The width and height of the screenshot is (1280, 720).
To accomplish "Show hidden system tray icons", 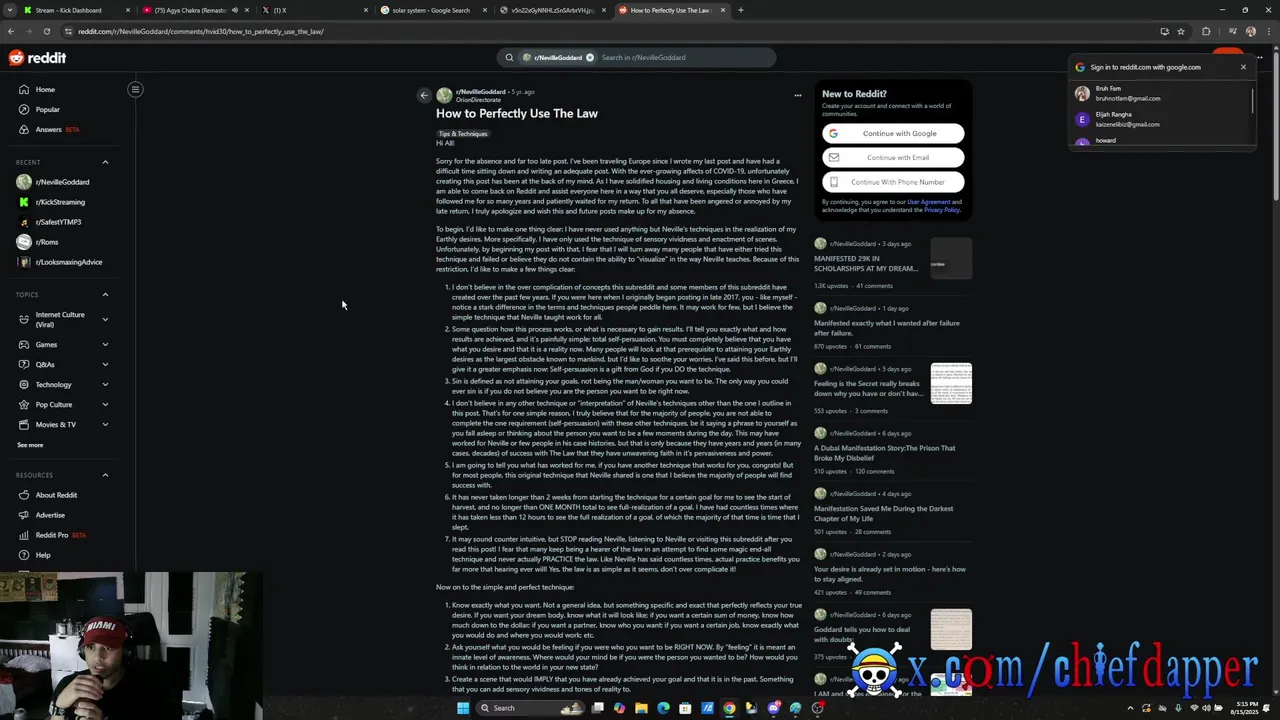I will pyautogui.click(x=1128, y=708).
